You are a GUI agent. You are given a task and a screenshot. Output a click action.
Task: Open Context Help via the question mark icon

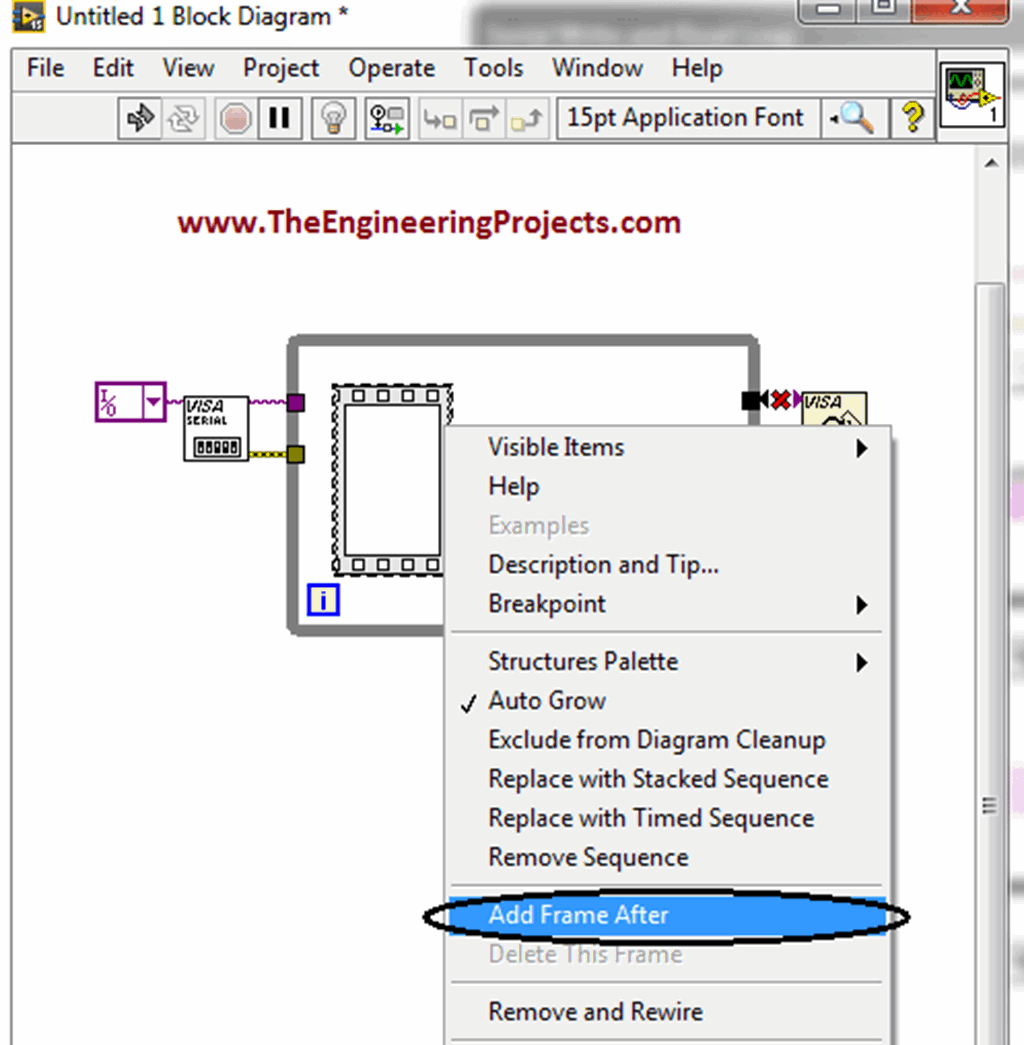point(917,117)
